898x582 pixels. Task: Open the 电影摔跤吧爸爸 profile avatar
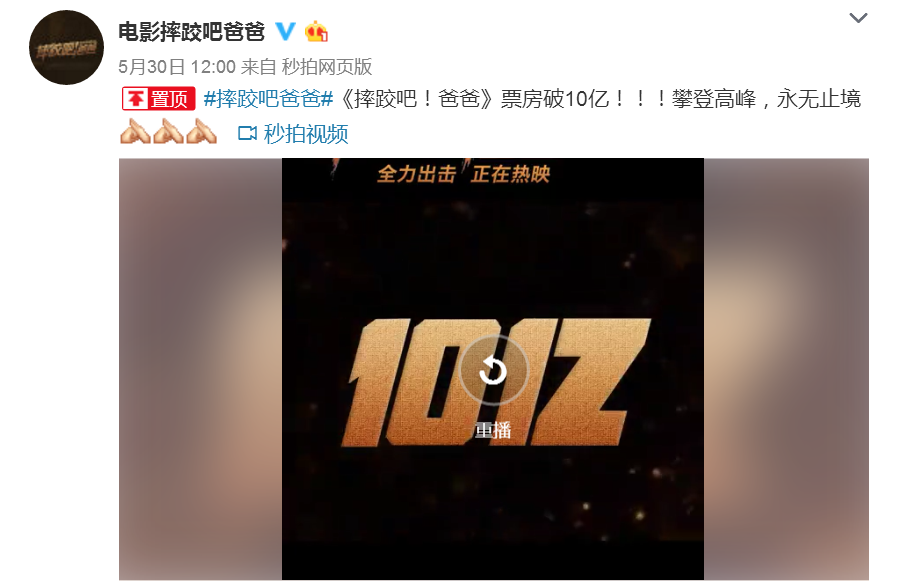tap(66, 47)
